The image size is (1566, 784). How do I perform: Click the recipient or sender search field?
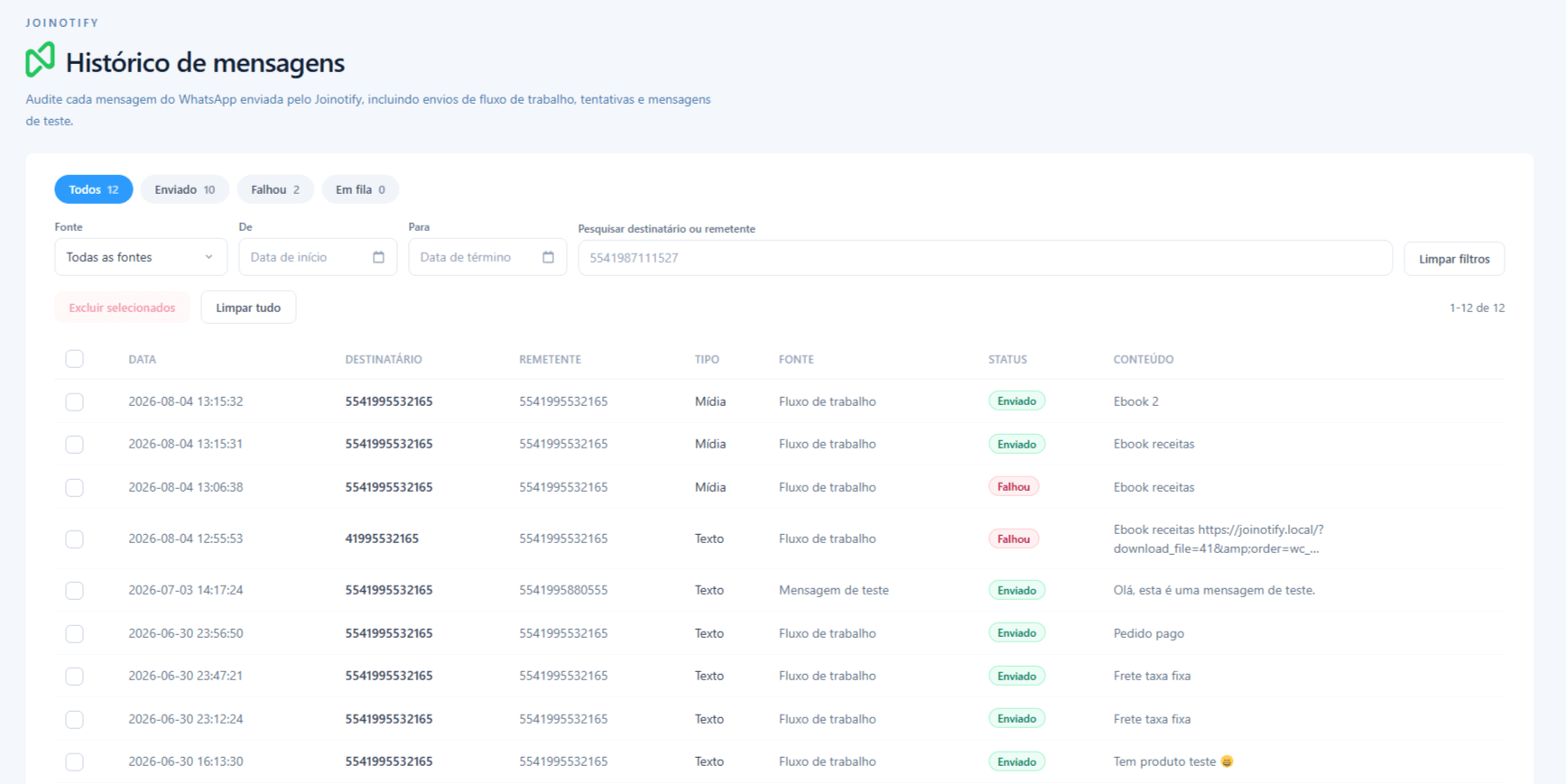coord(985,258)
